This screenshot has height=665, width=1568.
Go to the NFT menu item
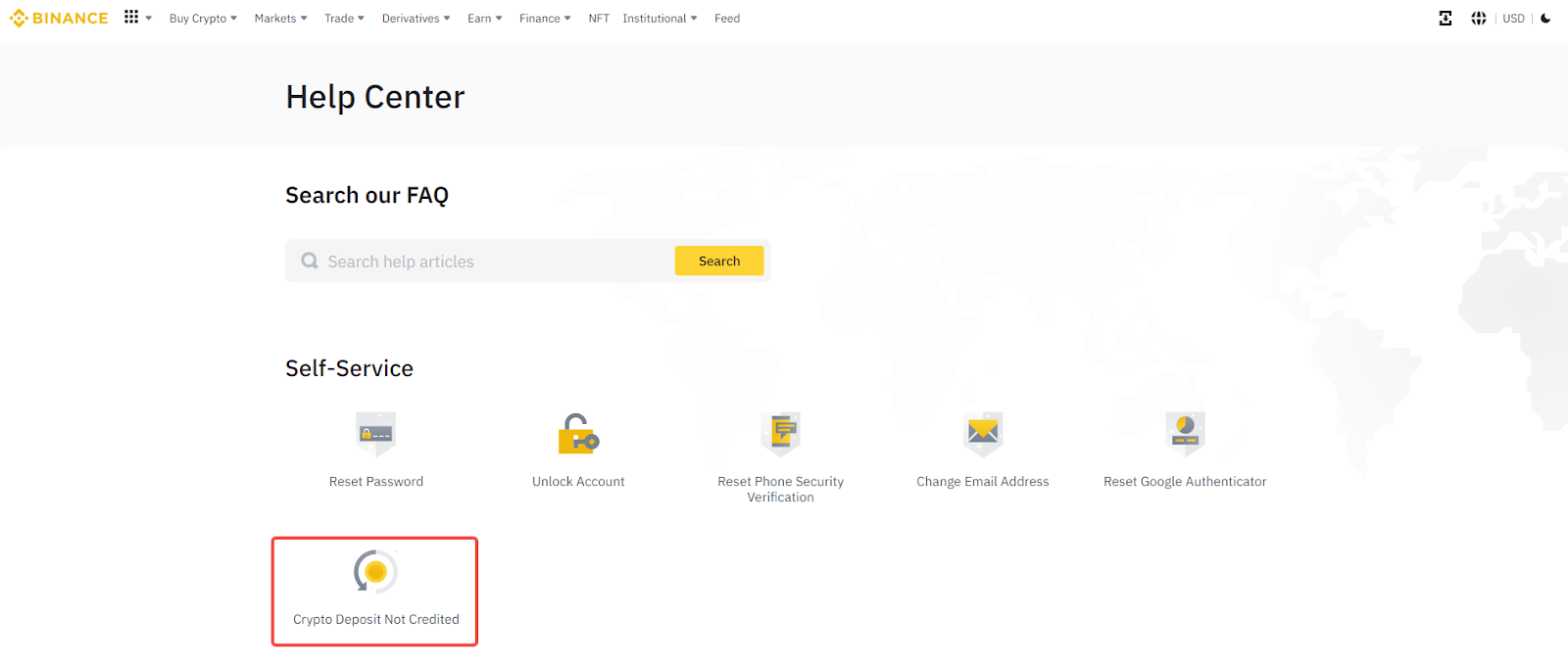tap(599, 19)
